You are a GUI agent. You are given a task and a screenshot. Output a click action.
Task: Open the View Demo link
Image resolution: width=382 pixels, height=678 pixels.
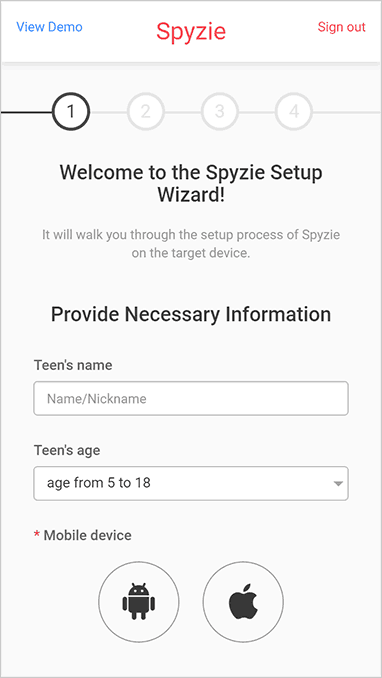[x=49, y=27]
